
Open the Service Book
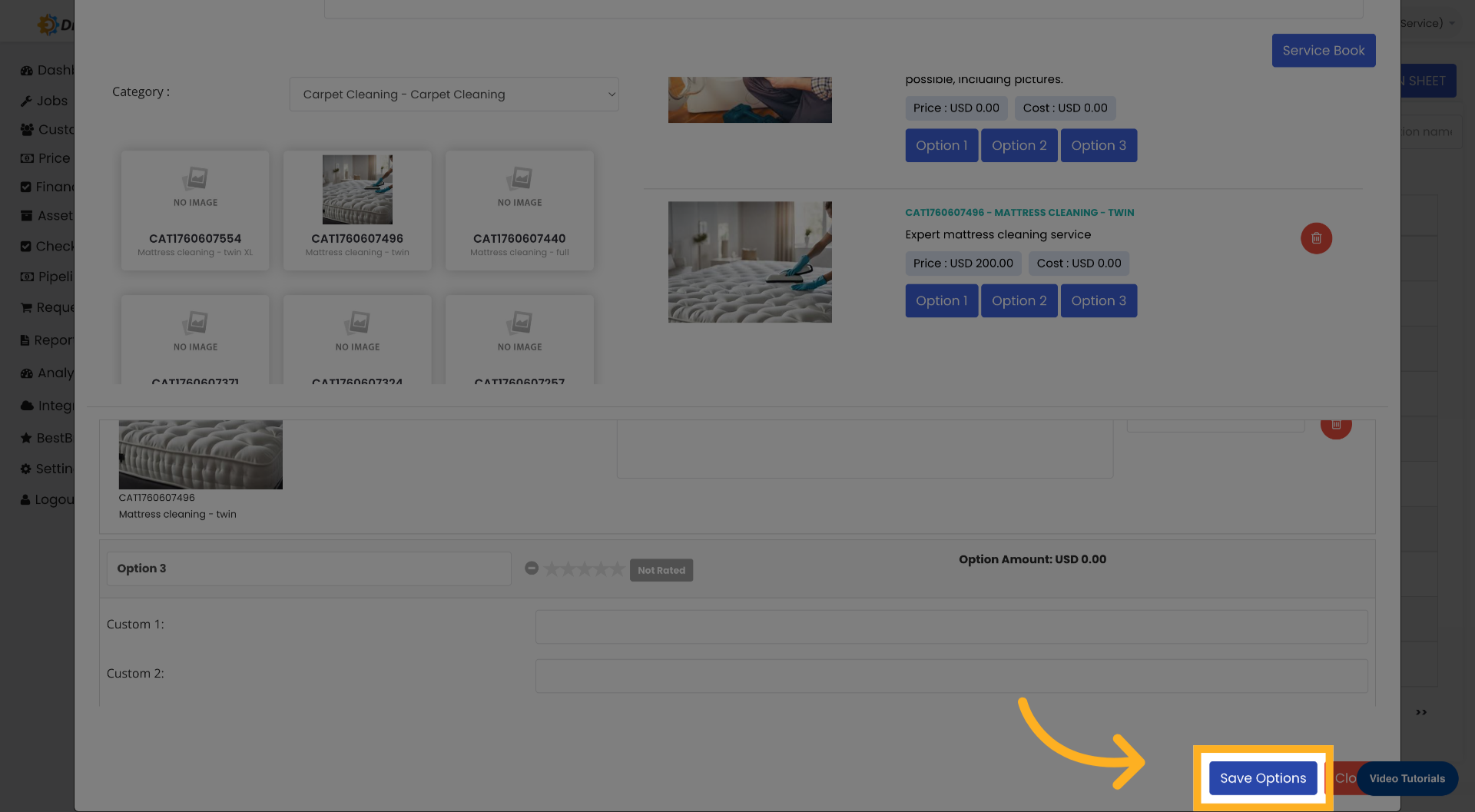(1323, 50)
